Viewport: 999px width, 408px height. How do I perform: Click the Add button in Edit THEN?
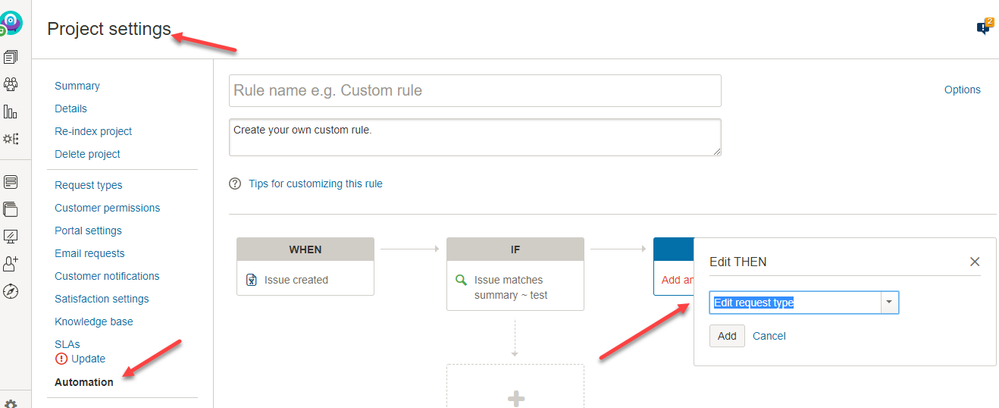click(727, 336)
